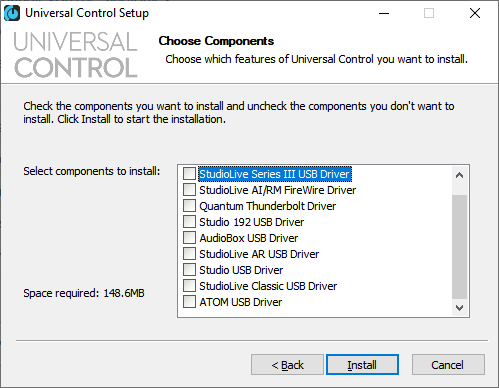The width and height of the screenshot is (499, 388).
Task: Check the StudioLive Series III USB Driver box
Action: [x=189, y=174]
